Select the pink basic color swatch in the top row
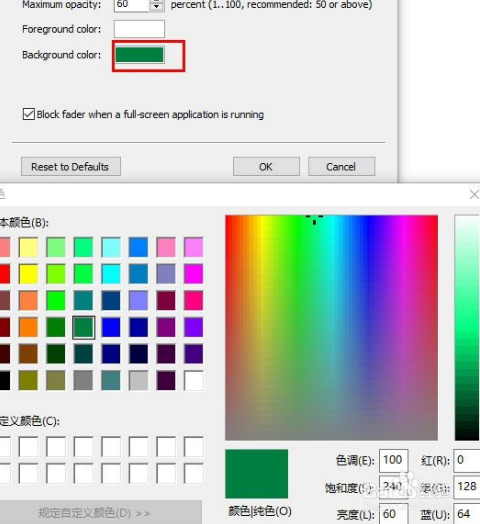The height and width of the screenshot is (524, 480). click(x=166, y=247)
